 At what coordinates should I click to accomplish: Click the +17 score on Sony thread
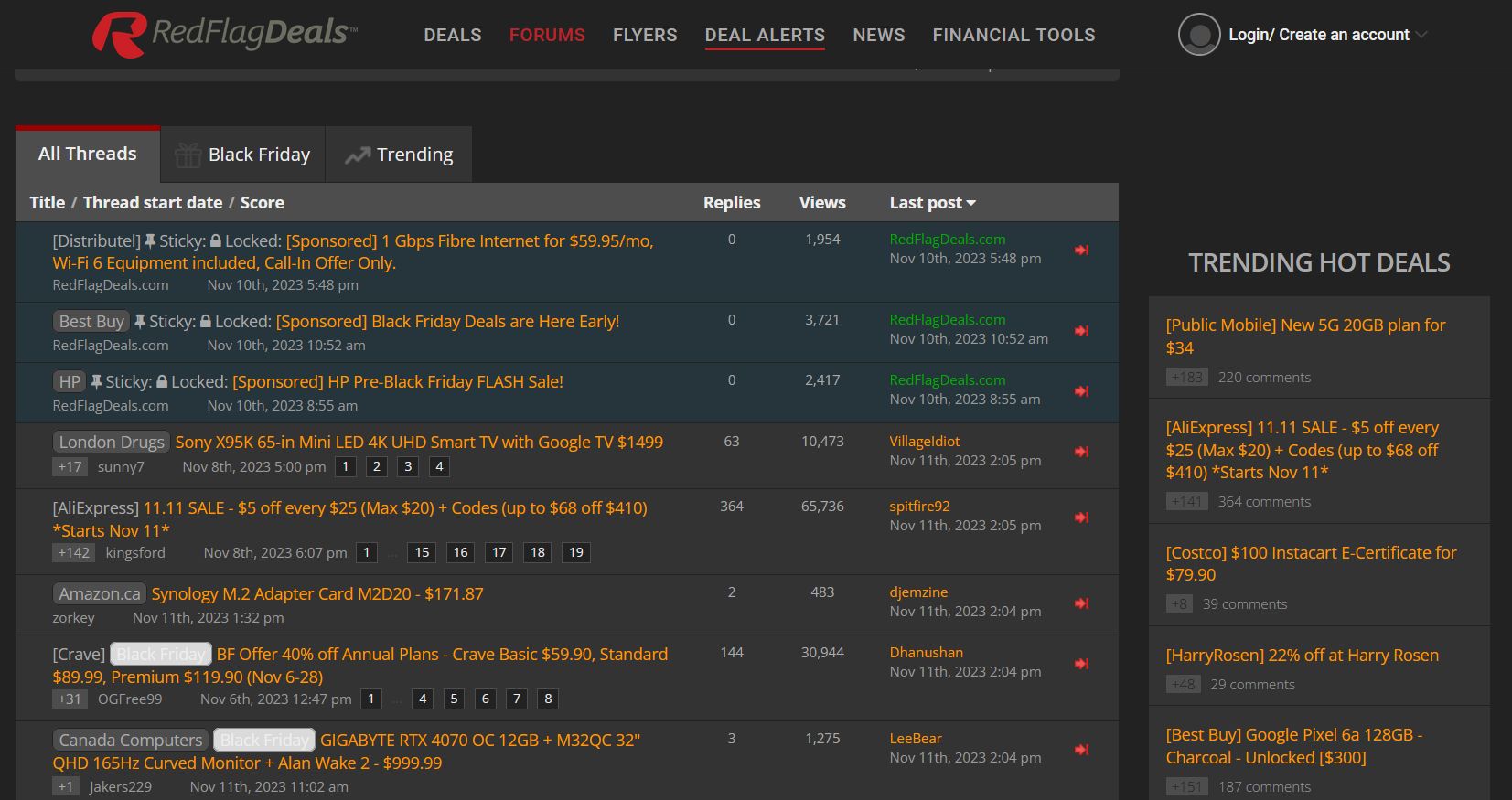point(70,467)
